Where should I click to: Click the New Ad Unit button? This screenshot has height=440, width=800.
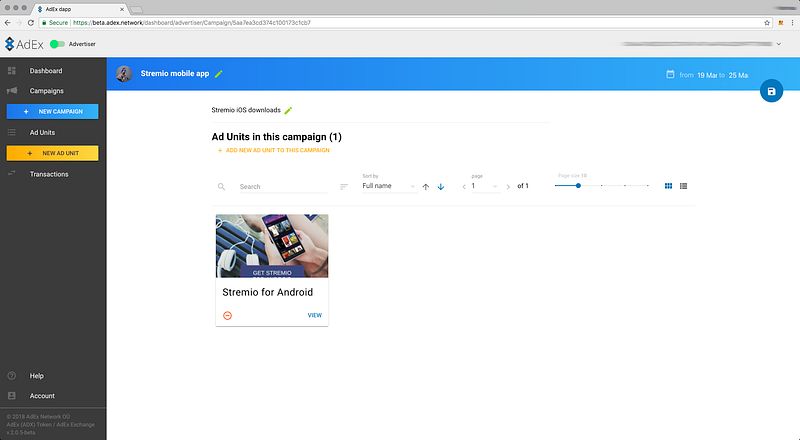(x=53, y=153)
